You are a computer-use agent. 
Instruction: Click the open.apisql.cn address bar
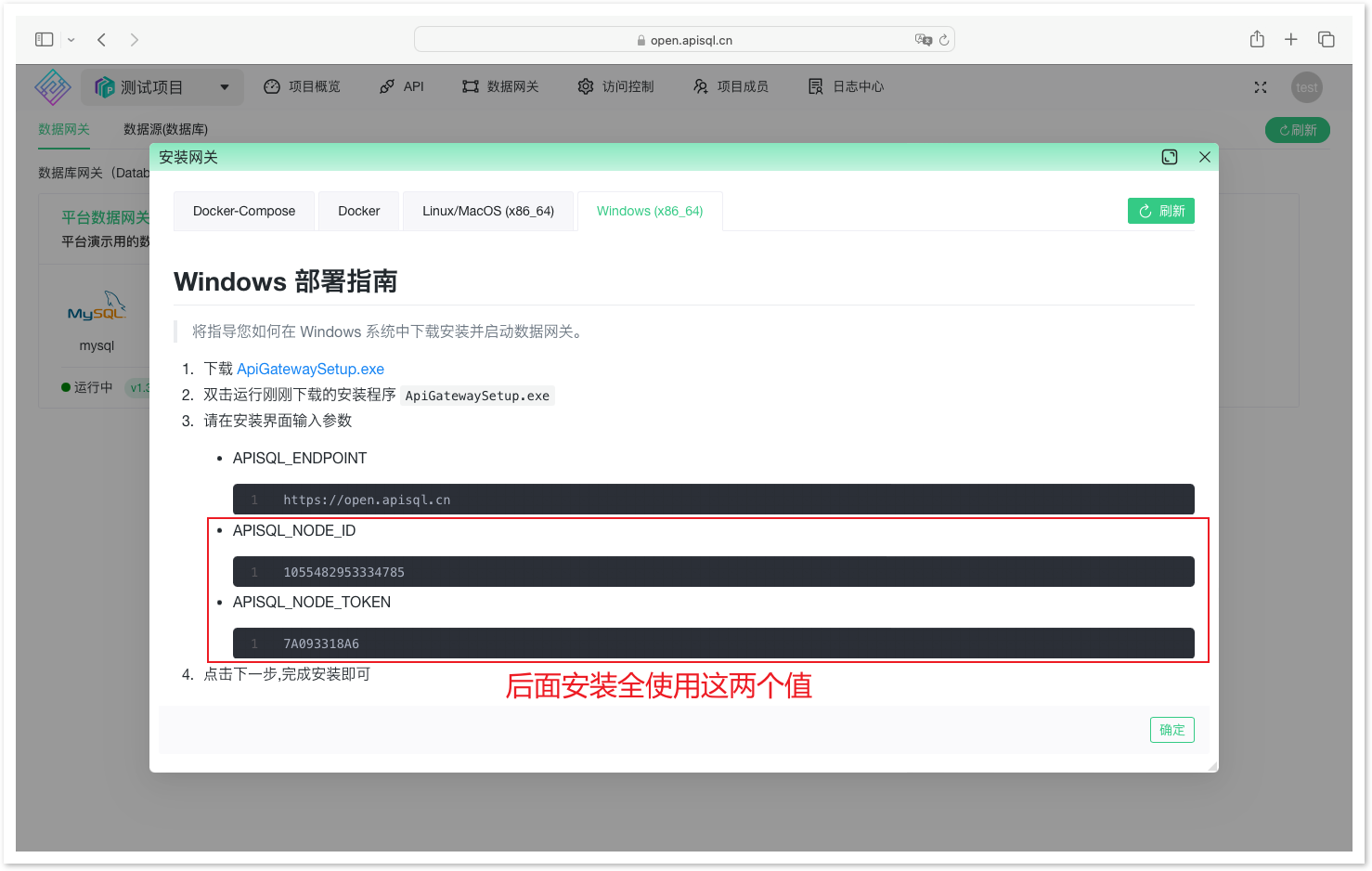684,40
